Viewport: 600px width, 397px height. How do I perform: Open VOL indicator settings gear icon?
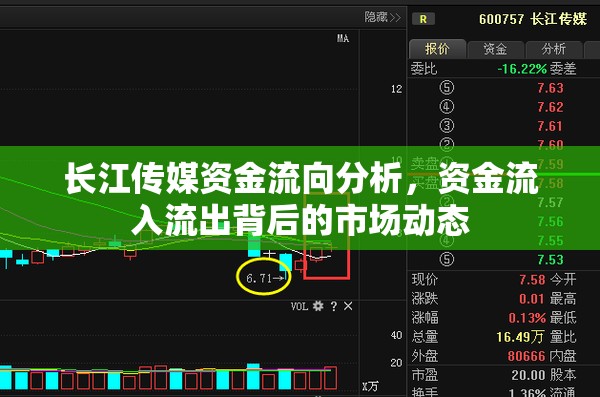click(318, 306)
